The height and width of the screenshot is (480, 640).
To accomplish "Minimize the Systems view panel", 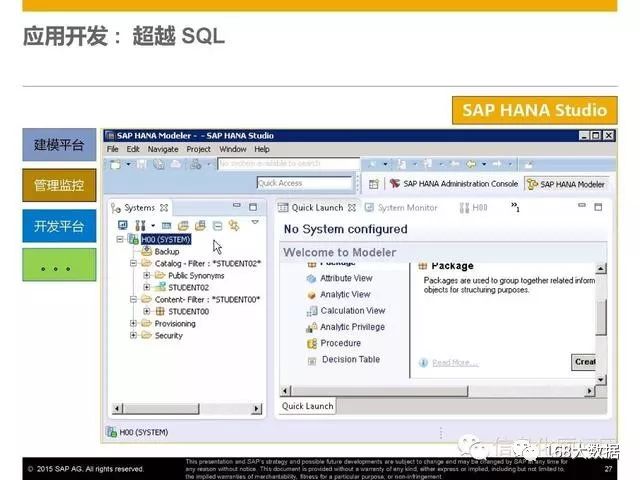I will point(237,205).
